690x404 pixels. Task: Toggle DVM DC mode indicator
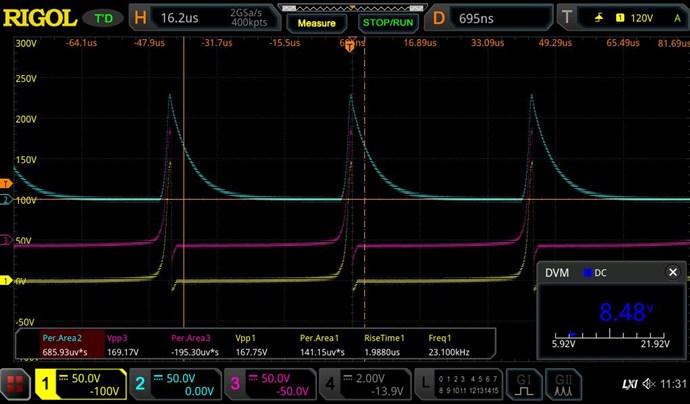click(595, 273)
